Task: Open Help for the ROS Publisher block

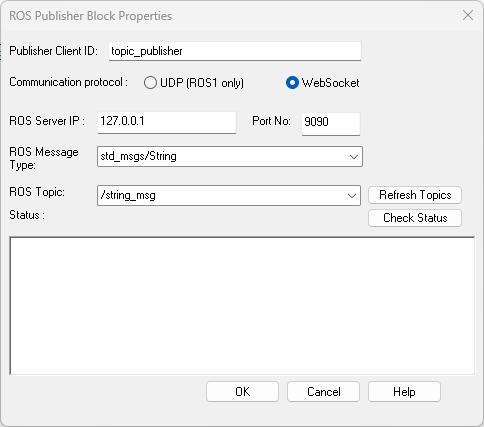Action: pyautogui.click(x=404, y=392)
